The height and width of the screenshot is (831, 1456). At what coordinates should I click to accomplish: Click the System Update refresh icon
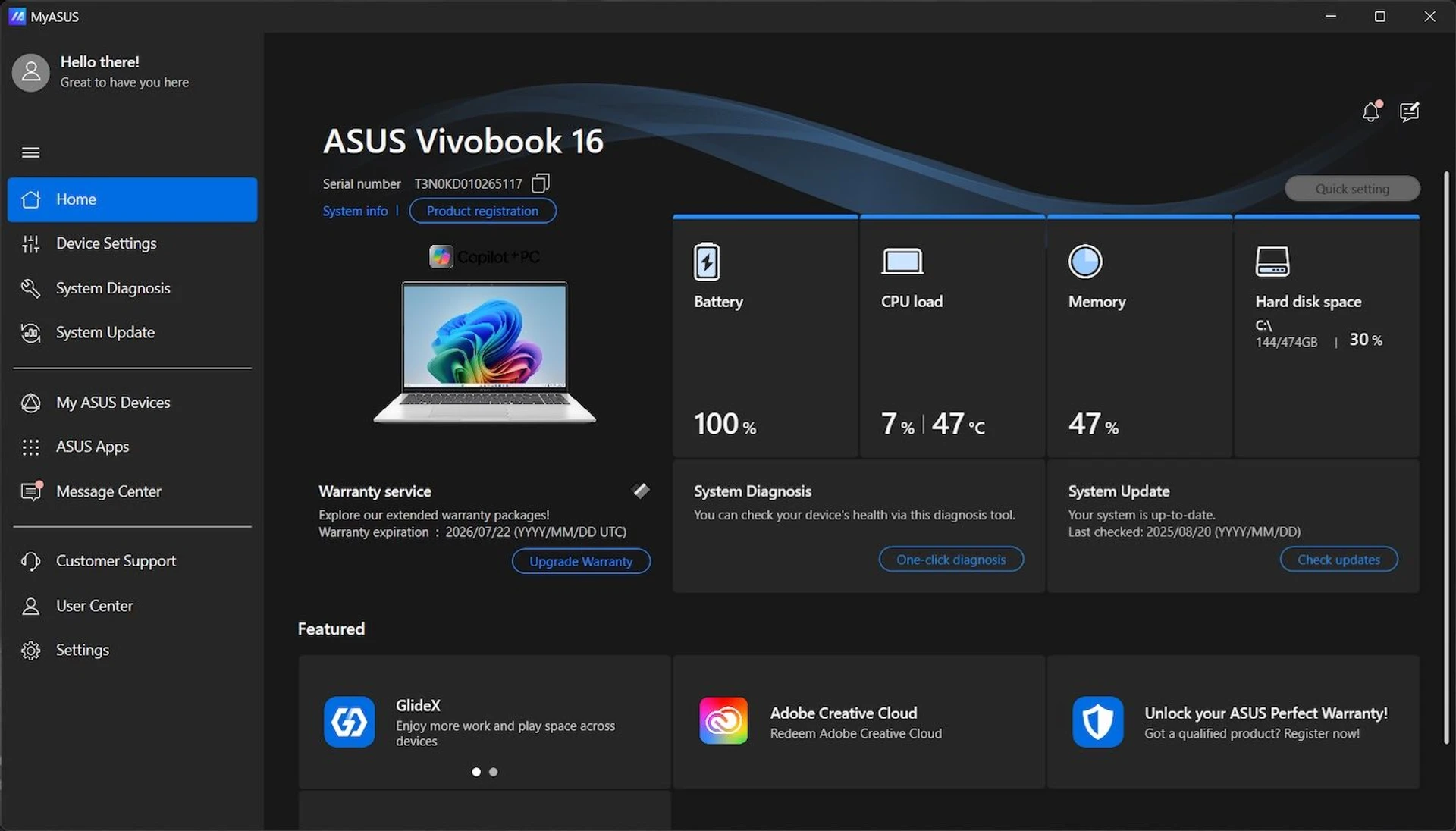tap(31, 332)
